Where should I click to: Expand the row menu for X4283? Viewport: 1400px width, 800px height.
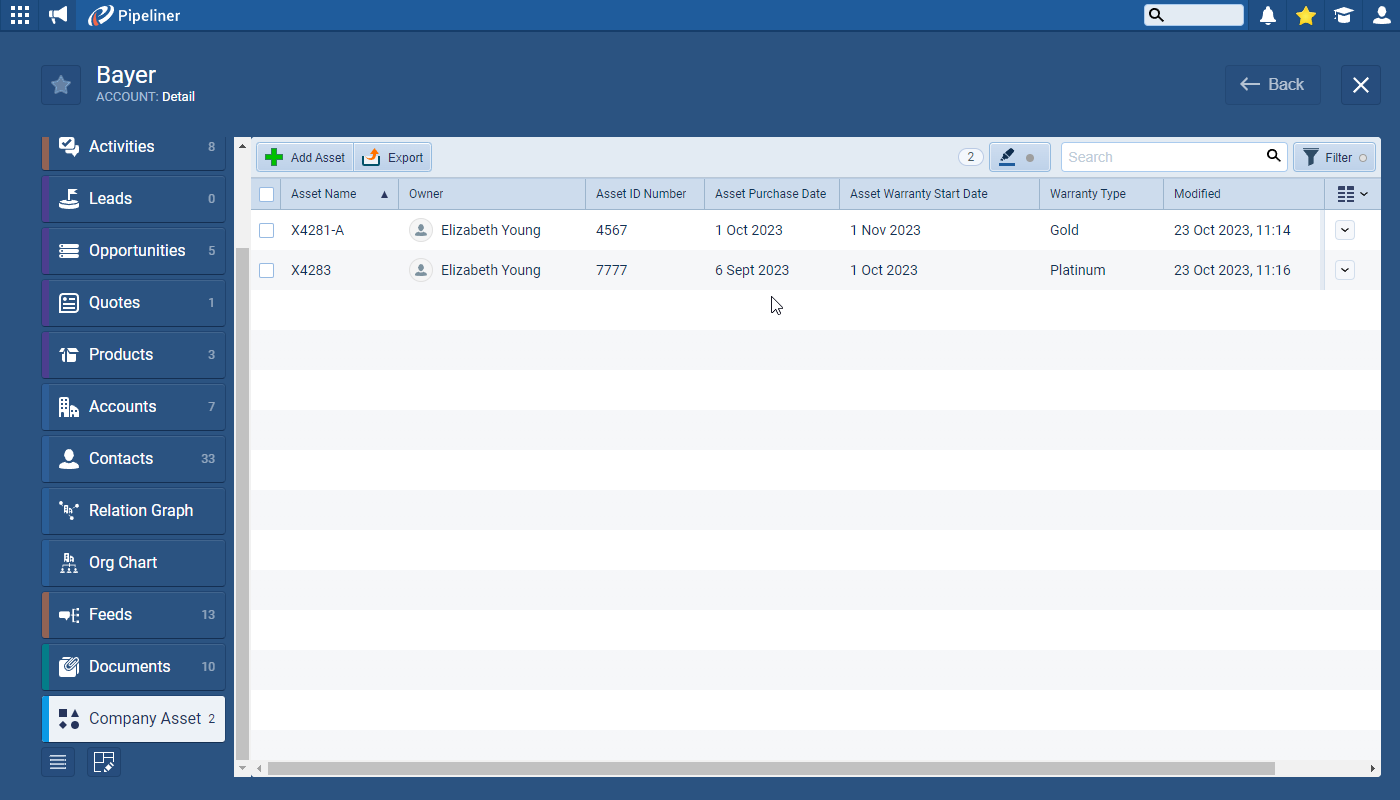1345,270
